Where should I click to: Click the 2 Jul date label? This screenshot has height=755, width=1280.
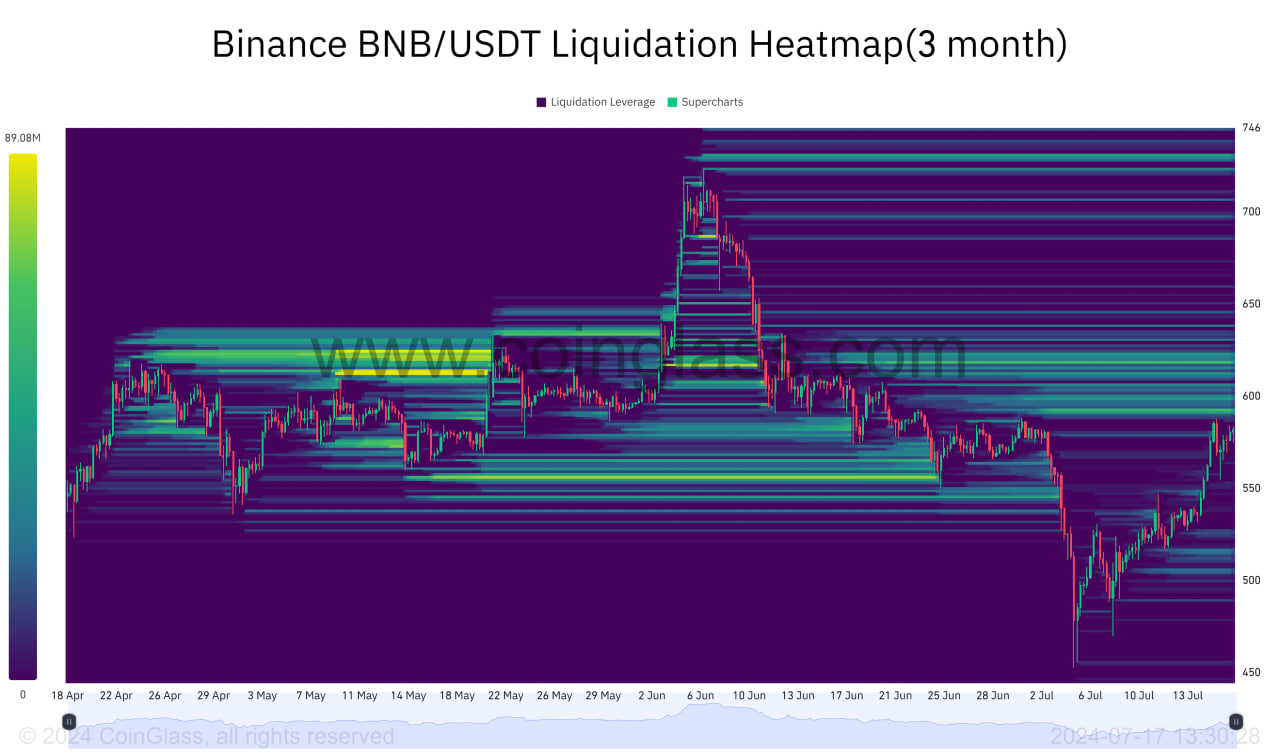tap(1041, 695)
